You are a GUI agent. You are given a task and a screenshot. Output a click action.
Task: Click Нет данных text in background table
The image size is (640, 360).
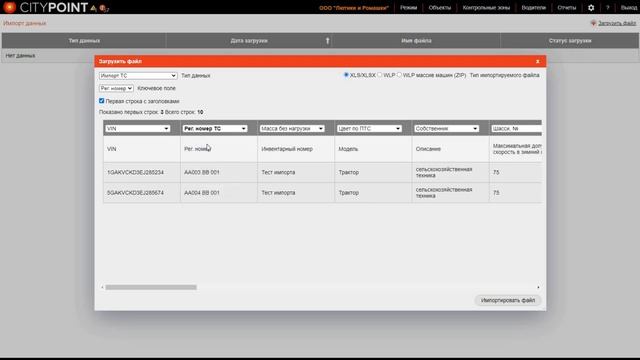(20, 56)
